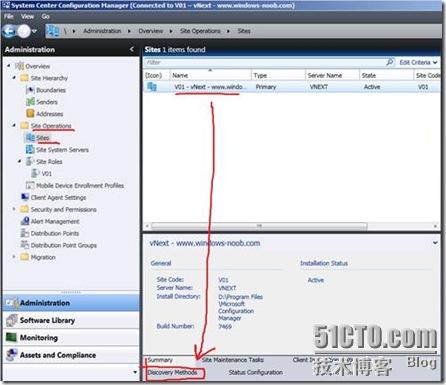The width and height of the screenshot is (446, 385).
Task: Open the Site Maintenance Tasks tab
Action: [233, 360]
